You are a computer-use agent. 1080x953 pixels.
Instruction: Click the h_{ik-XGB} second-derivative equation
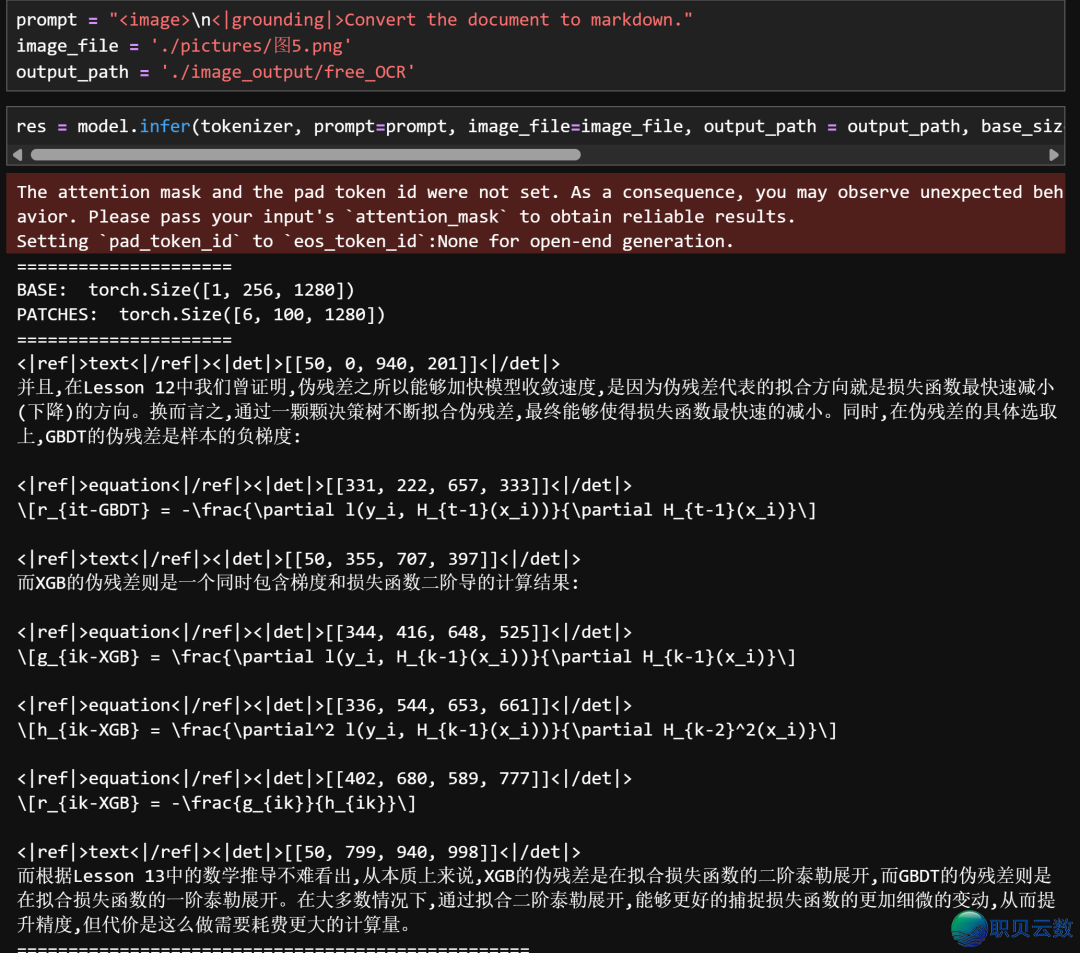point(430,729)
